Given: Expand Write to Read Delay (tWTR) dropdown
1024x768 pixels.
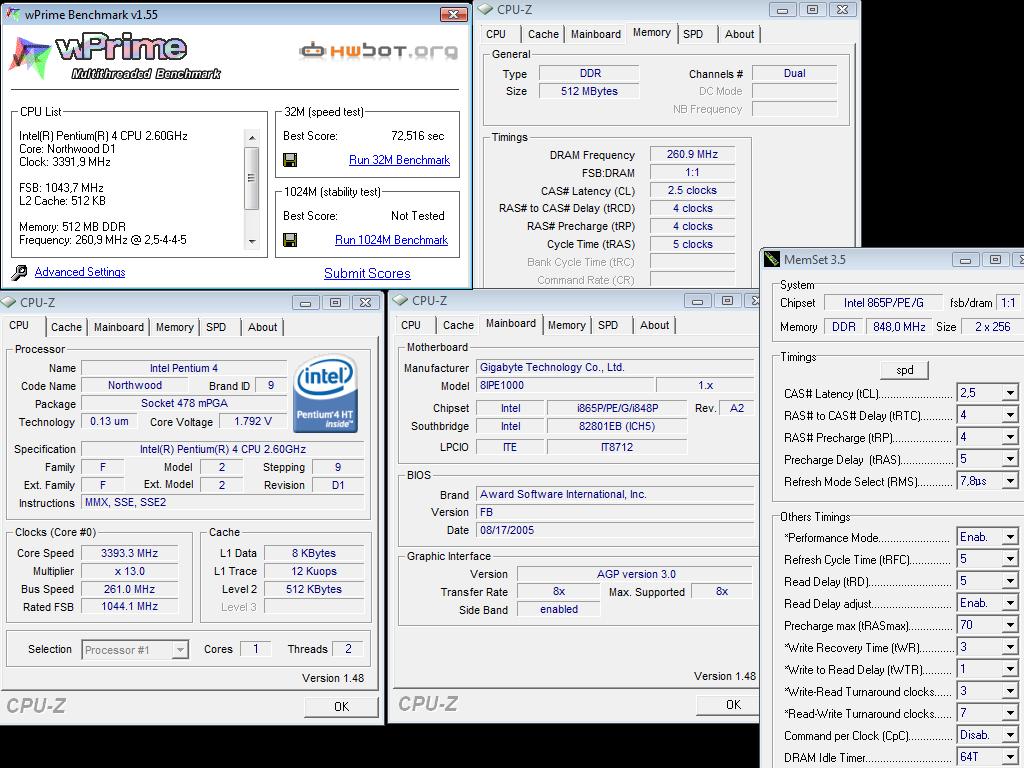Looking at the screenshot, I should 1010,669.
